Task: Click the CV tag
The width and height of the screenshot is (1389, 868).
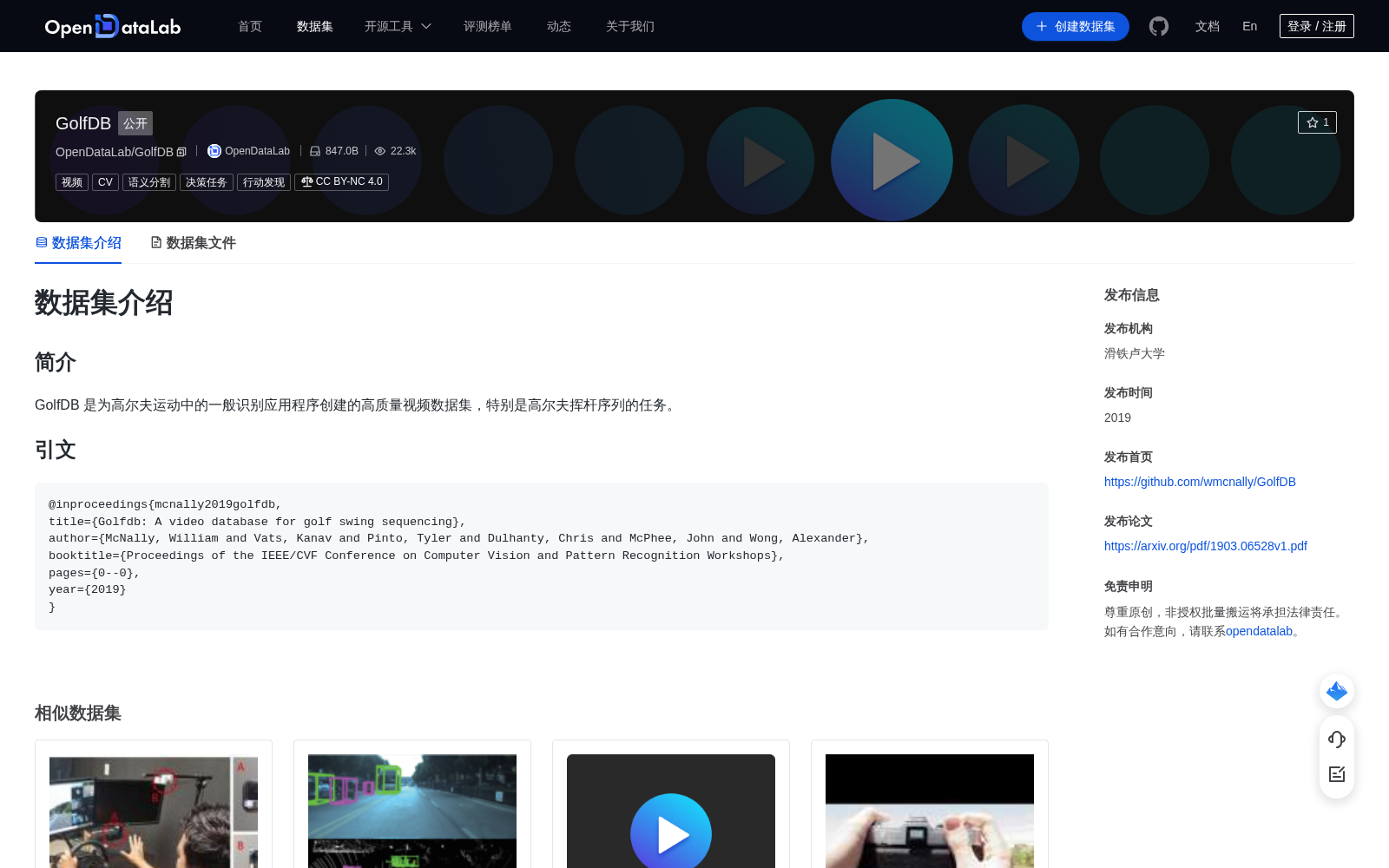Action: (105, 182)
